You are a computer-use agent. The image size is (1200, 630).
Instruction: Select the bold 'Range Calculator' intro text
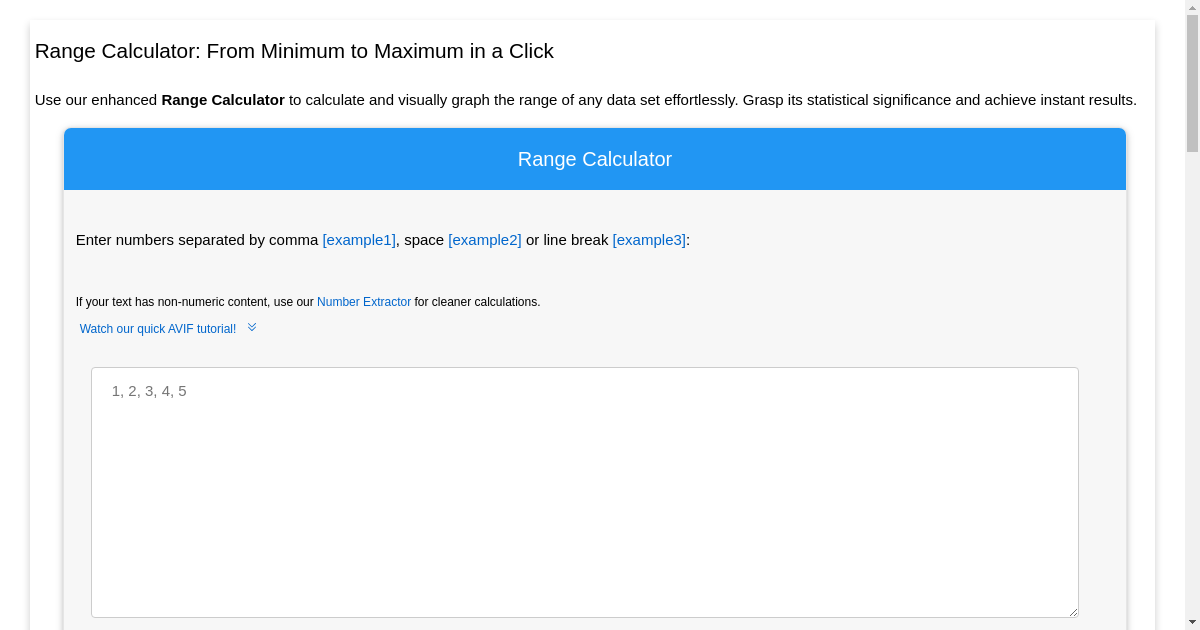pos(222,100)
